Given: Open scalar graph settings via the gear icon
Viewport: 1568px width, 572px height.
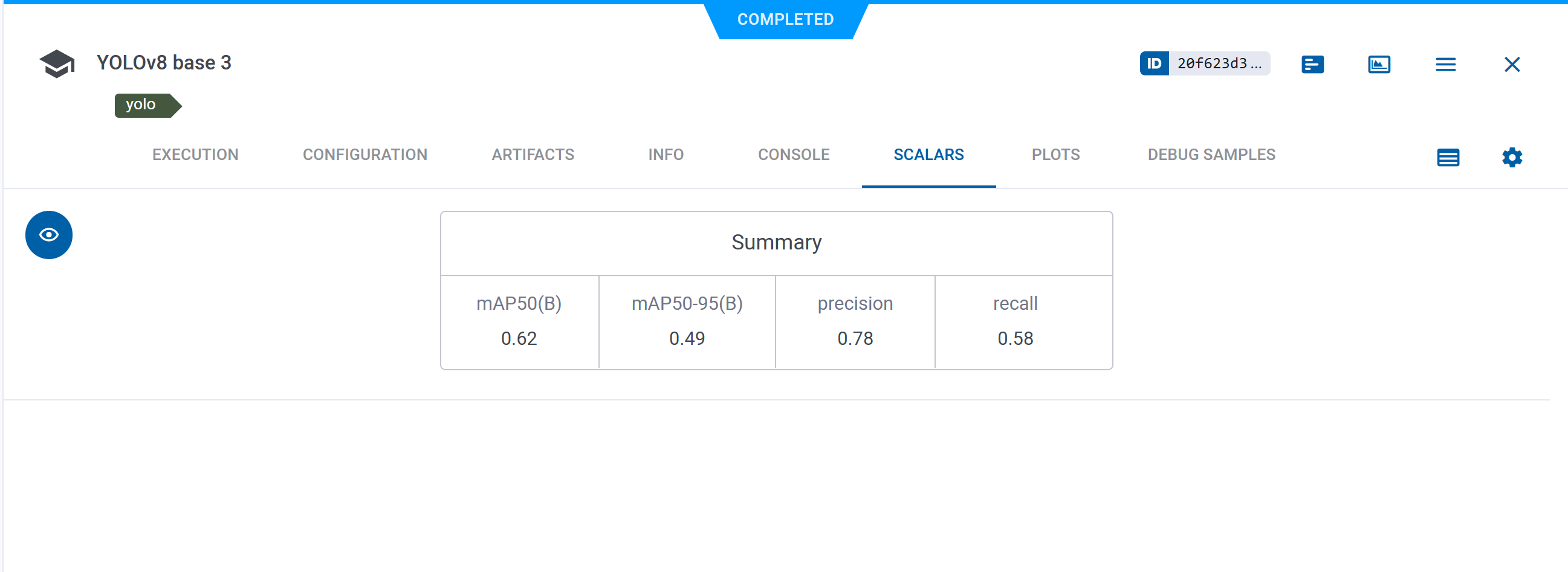Looking at the screenshot, I should (1512, 157).
